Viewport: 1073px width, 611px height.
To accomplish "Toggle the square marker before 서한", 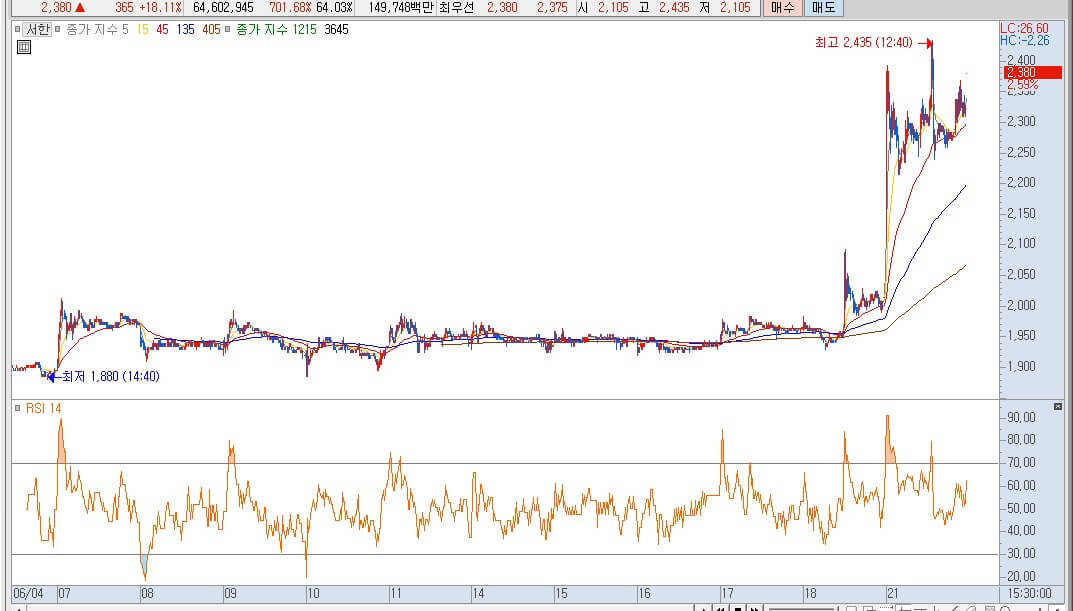I will pos(18,29).
